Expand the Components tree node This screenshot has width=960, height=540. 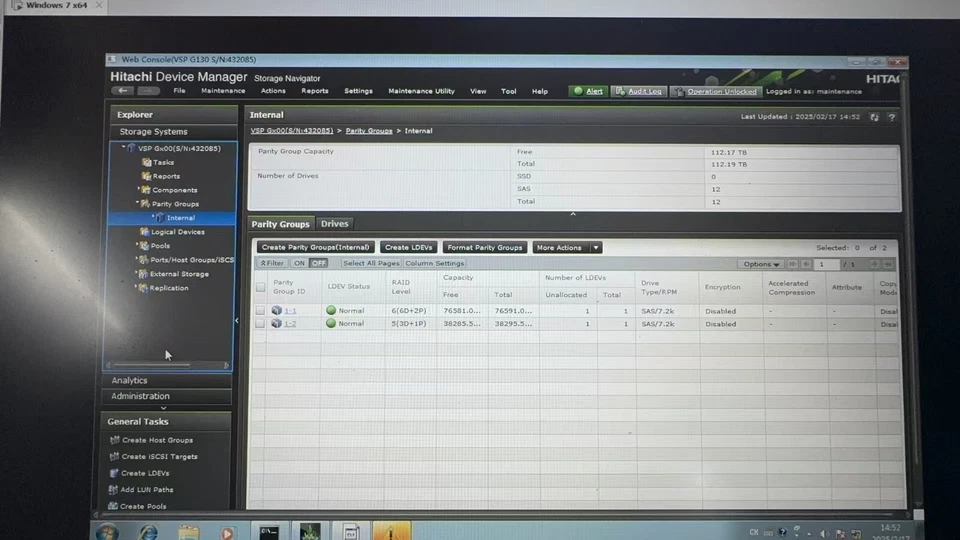(138, 189)
